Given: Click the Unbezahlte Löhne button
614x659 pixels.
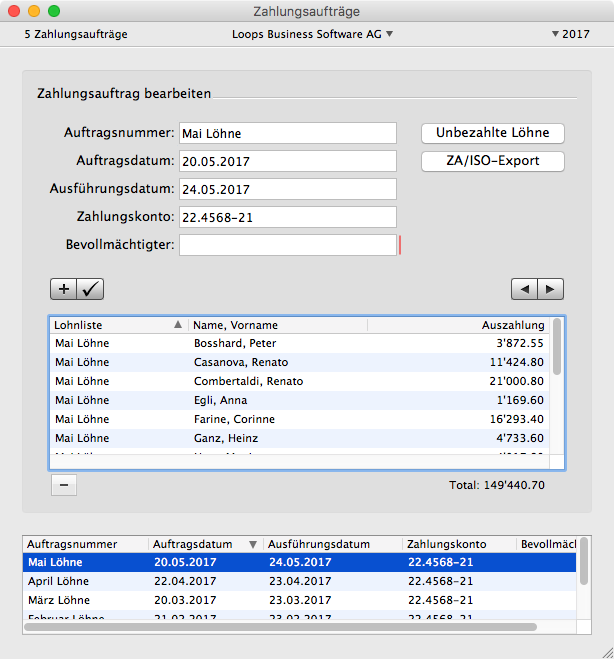Looking at the screenshot, I should pyautogui.click(x=493, y=133).
